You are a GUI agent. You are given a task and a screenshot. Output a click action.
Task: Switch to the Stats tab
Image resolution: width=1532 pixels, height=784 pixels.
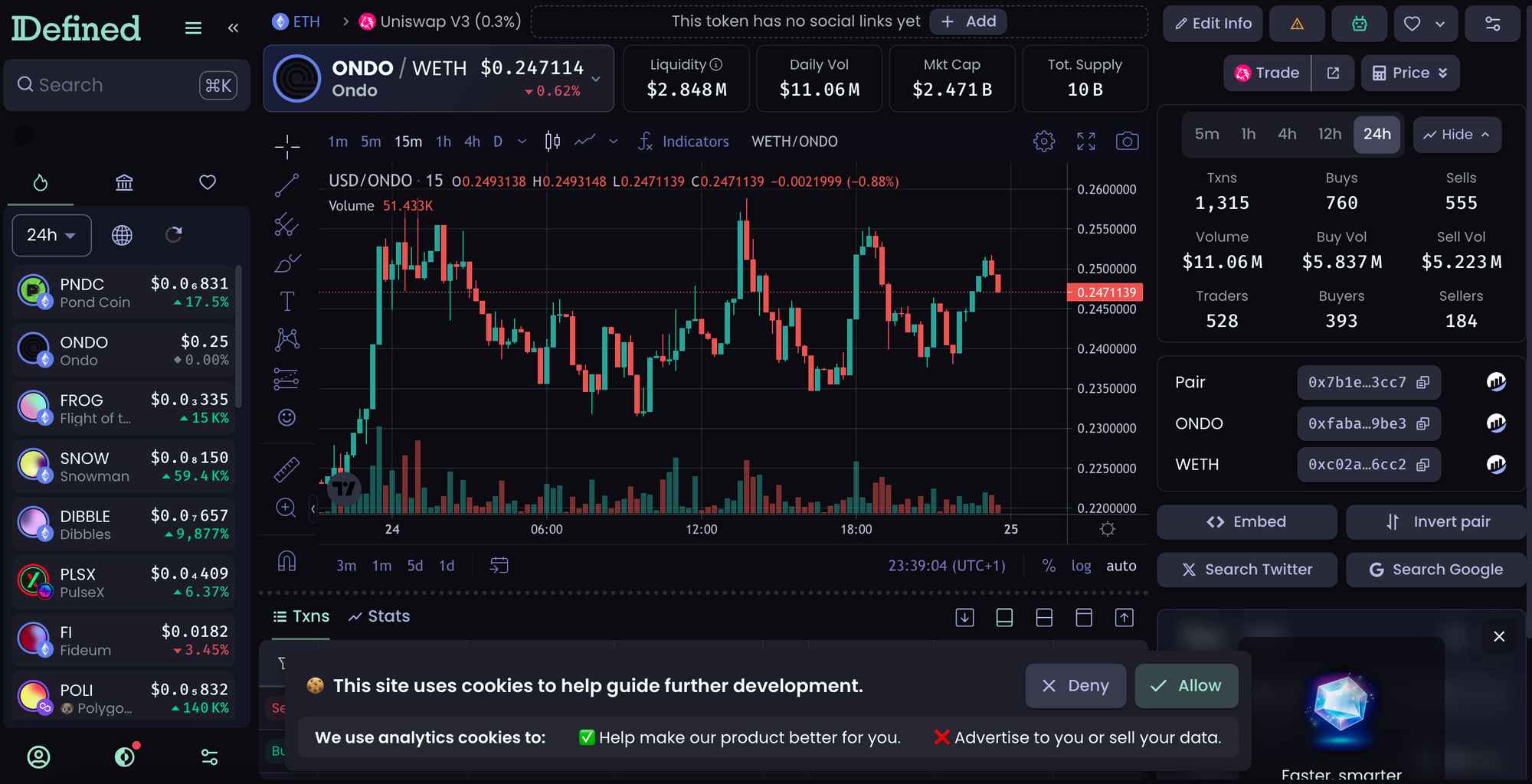pos(379,616)
